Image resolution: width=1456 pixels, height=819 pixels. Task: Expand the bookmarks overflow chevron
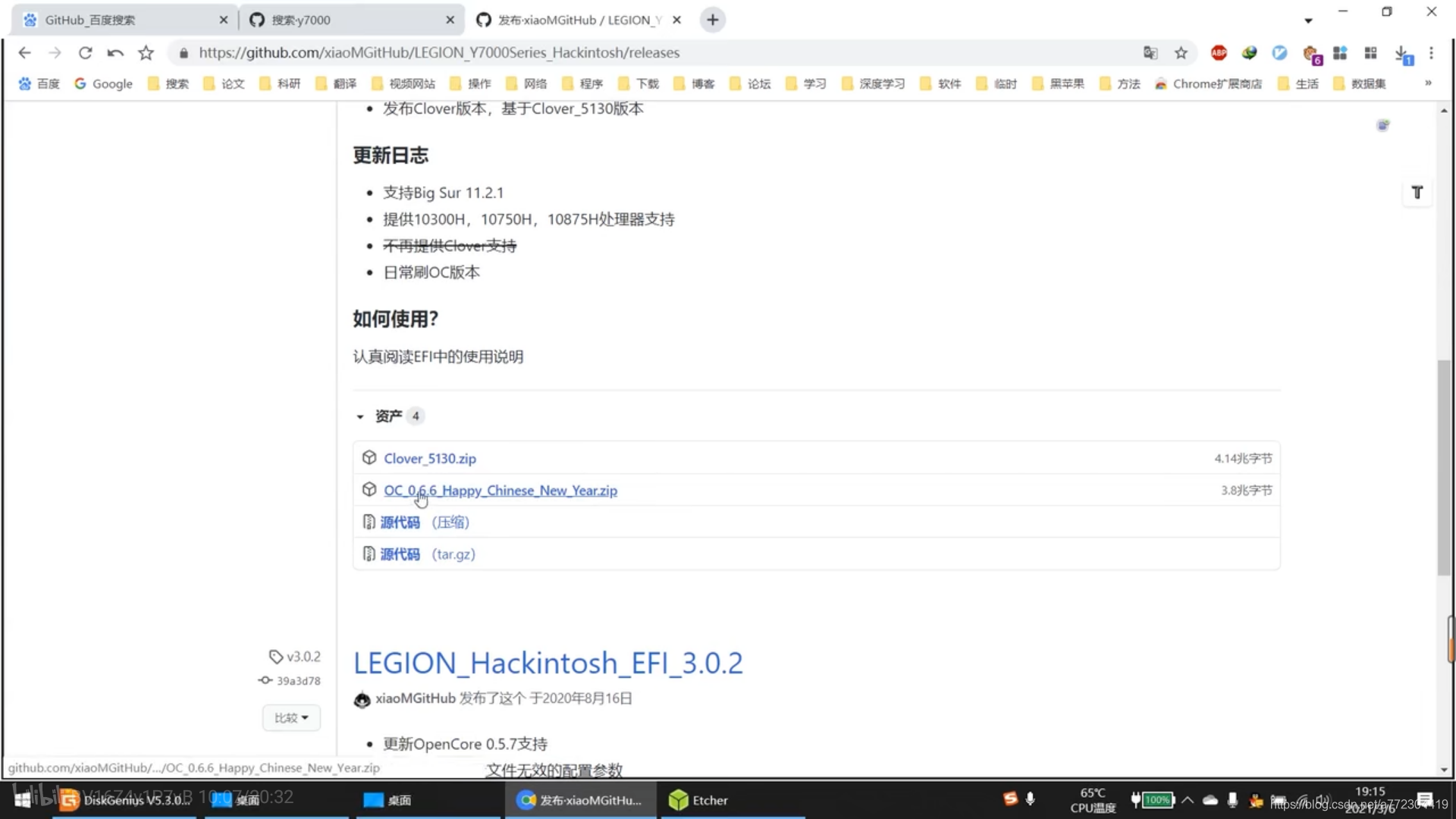pyautogui.click(x=1428, y=83)
